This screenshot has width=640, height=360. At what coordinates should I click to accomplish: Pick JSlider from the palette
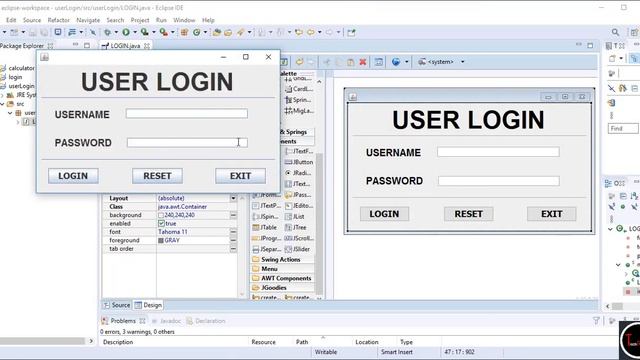click(298, 249)
